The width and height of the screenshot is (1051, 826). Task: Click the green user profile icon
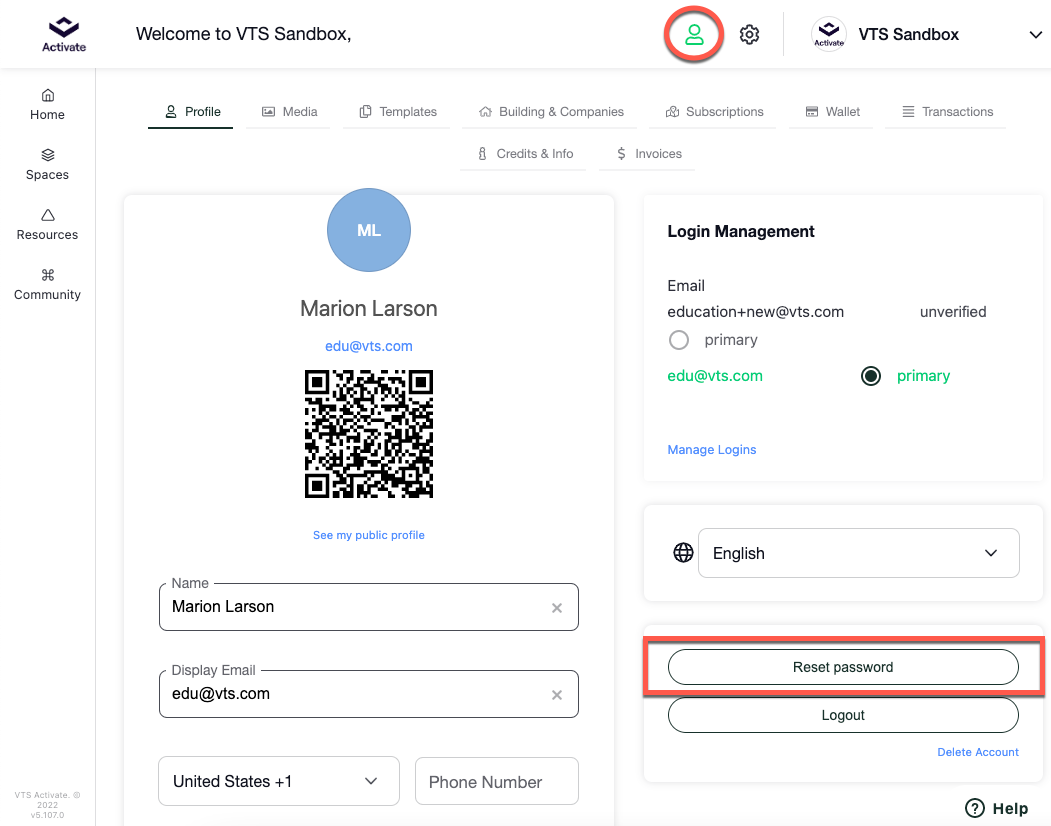point(694,34)
